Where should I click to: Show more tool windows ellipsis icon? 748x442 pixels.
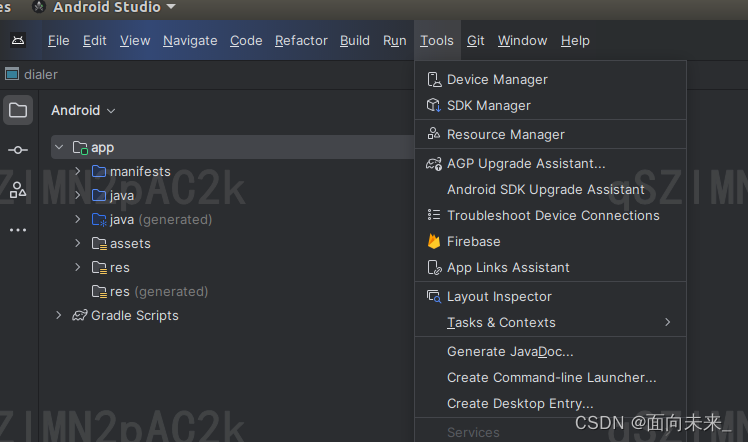click(x=18, y=230)
